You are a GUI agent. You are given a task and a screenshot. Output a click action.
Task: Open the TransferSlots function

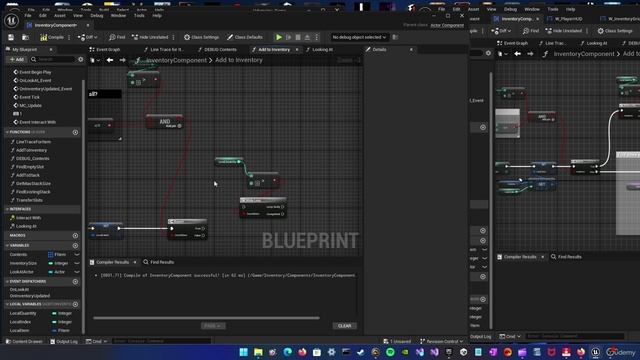(x=29, y=200)
